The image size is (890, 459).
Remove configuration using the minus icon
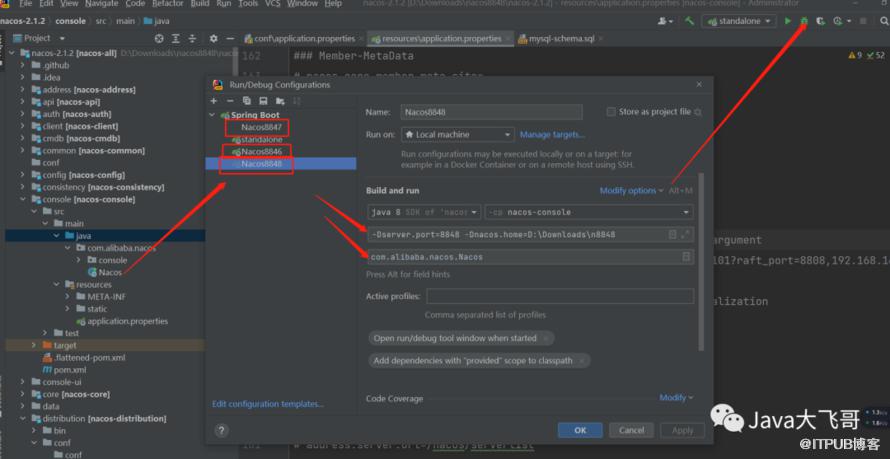tap(229, 101)
